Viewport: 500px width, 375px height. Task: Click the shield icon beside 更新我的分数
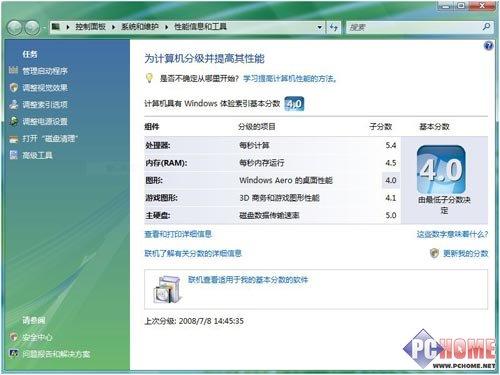[434, 253]
